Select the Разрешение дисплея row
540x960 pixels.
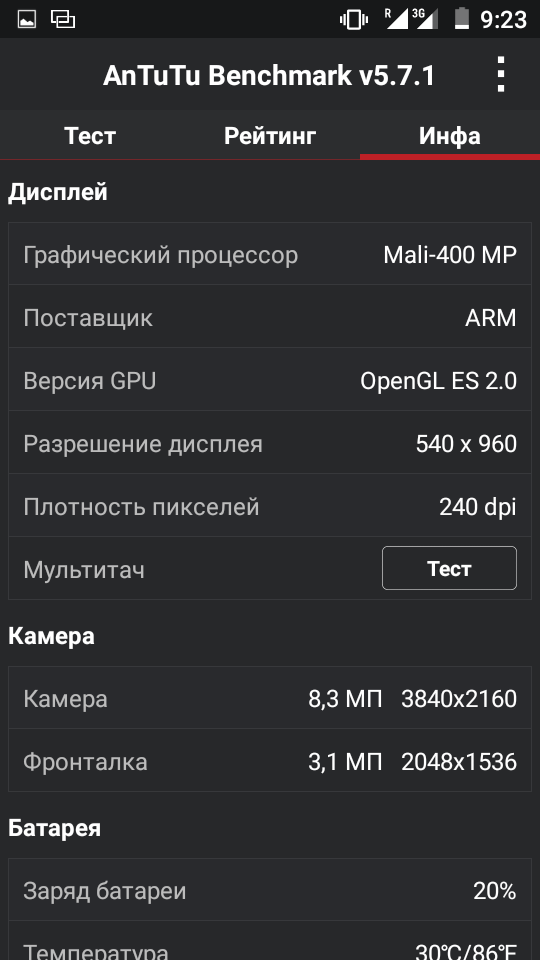click(x=270, y=443)
